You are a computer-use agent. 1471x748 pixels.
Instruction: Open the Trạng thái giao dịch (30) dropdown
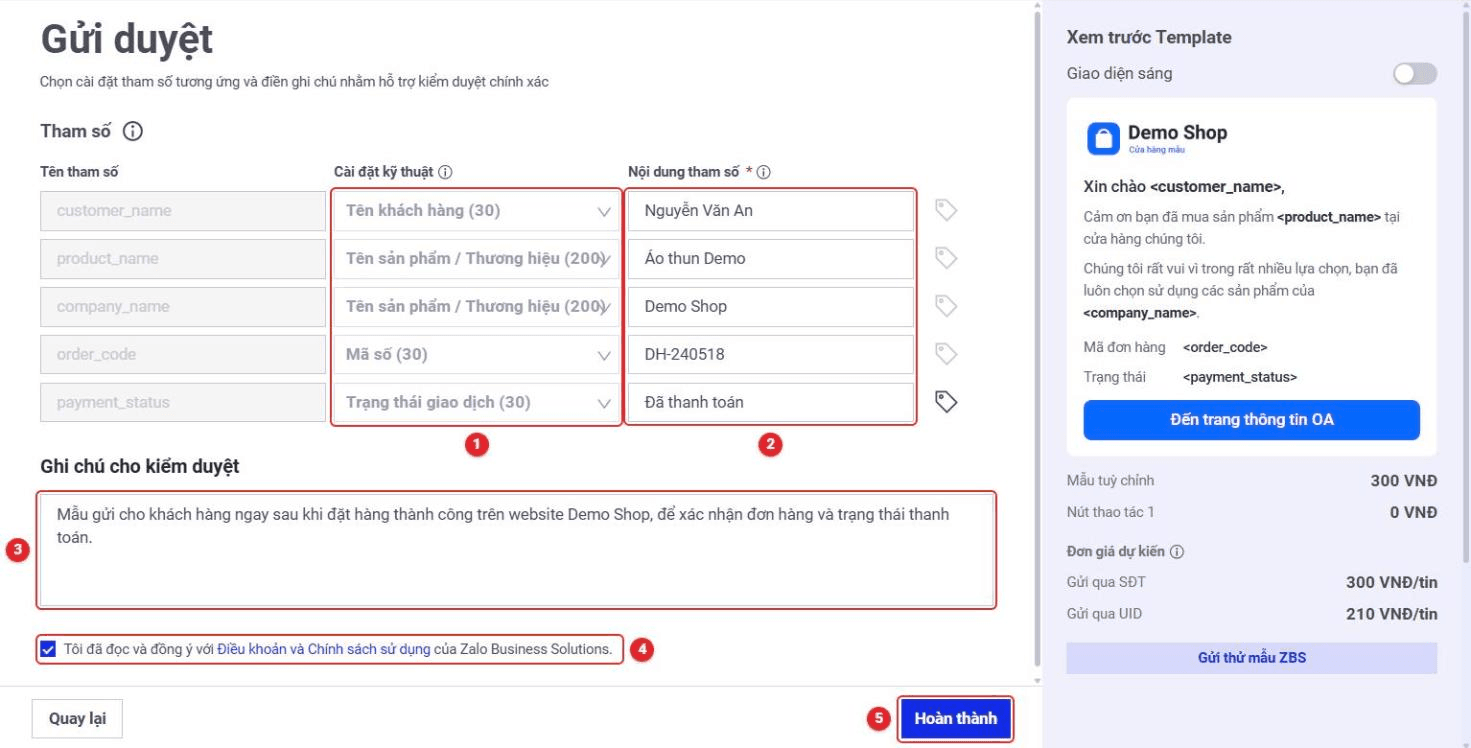(477, 403)
